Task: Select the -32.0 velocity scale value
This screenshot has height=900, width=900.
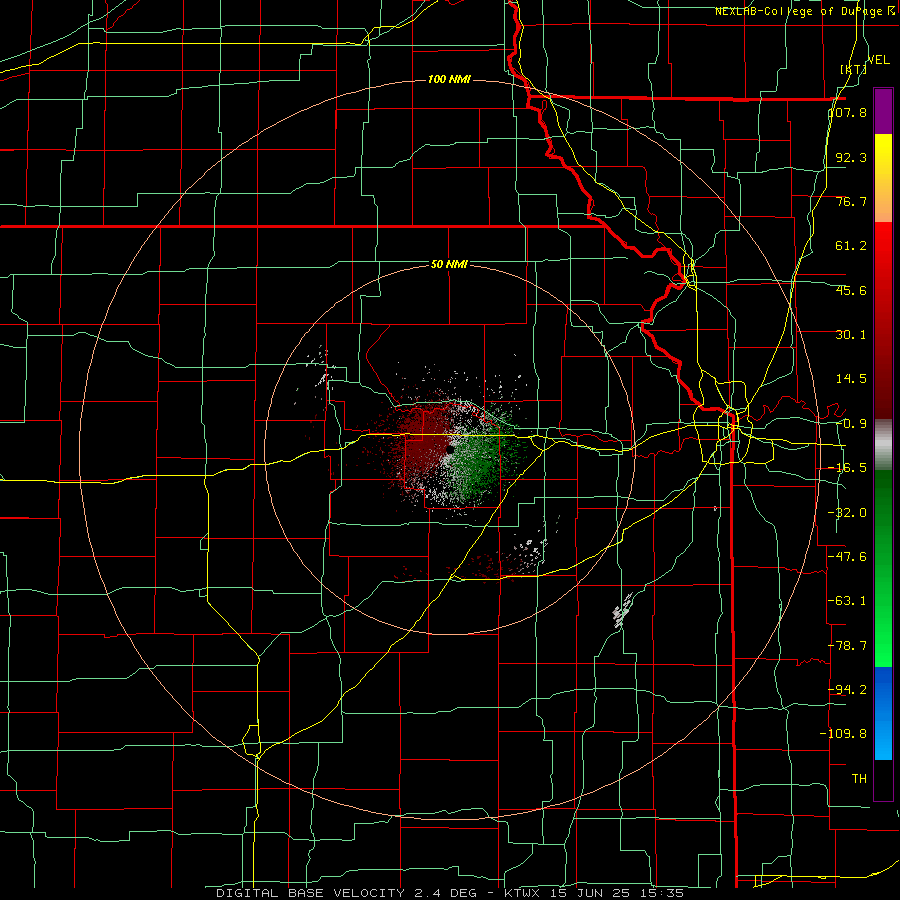Action: (x=848, y=513)
